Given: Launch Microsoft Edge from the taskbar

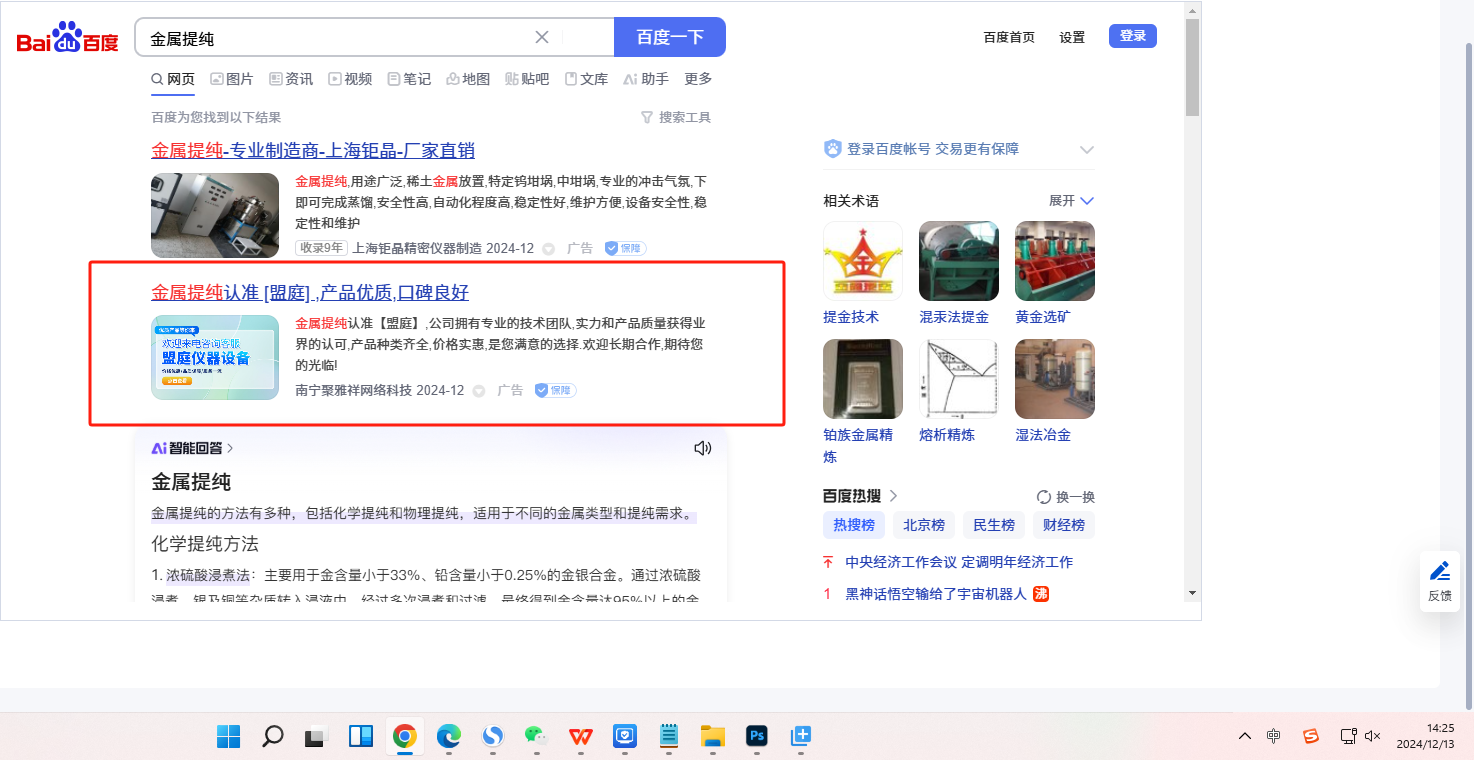Looking at the screenshot, I should 449,737.
